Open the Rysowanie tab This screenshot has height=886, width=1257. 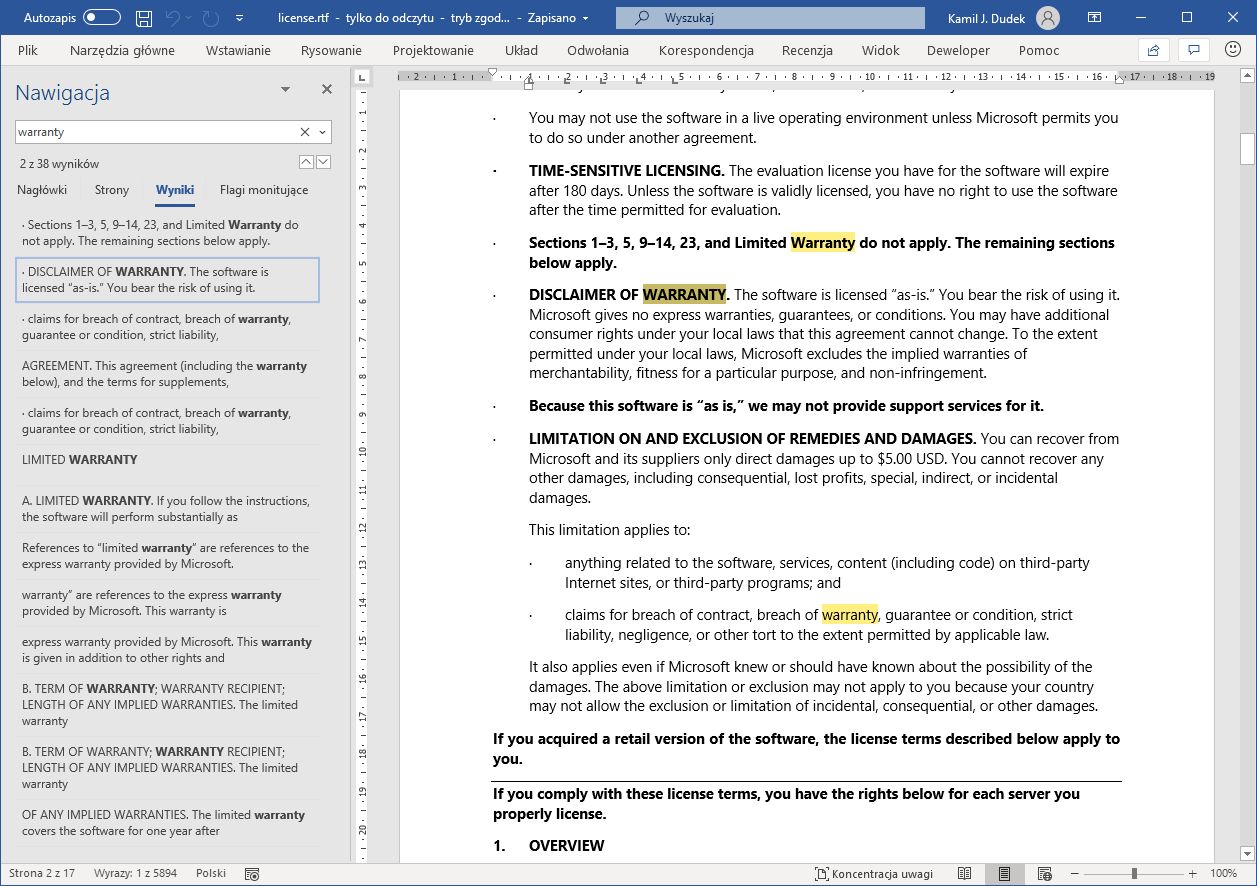[x=331, y=50]
